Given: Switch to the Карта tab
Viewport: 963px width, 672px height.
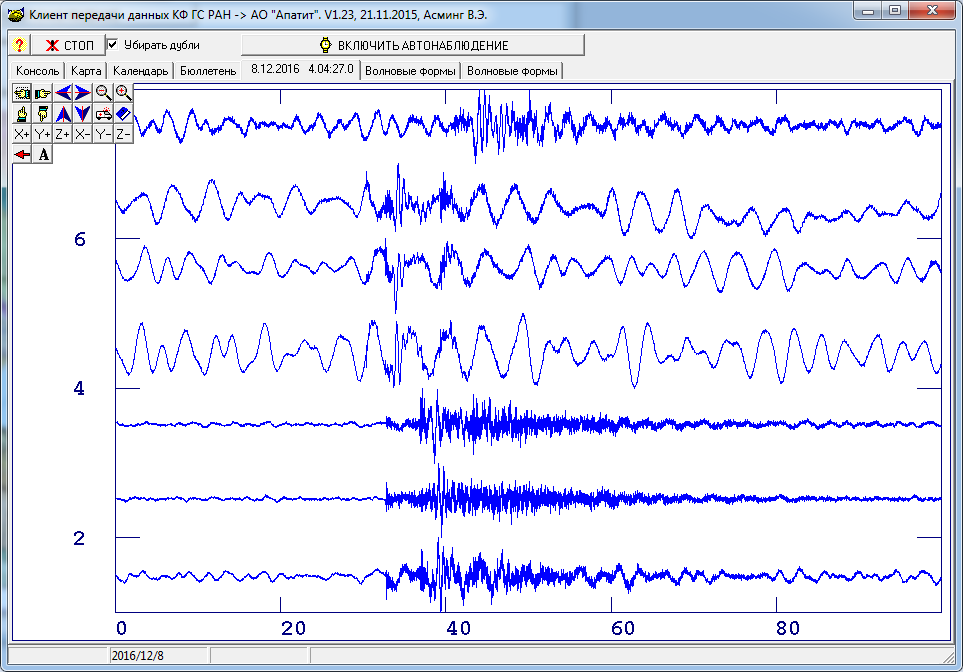Looking at the screenshot, I should 86,71.
